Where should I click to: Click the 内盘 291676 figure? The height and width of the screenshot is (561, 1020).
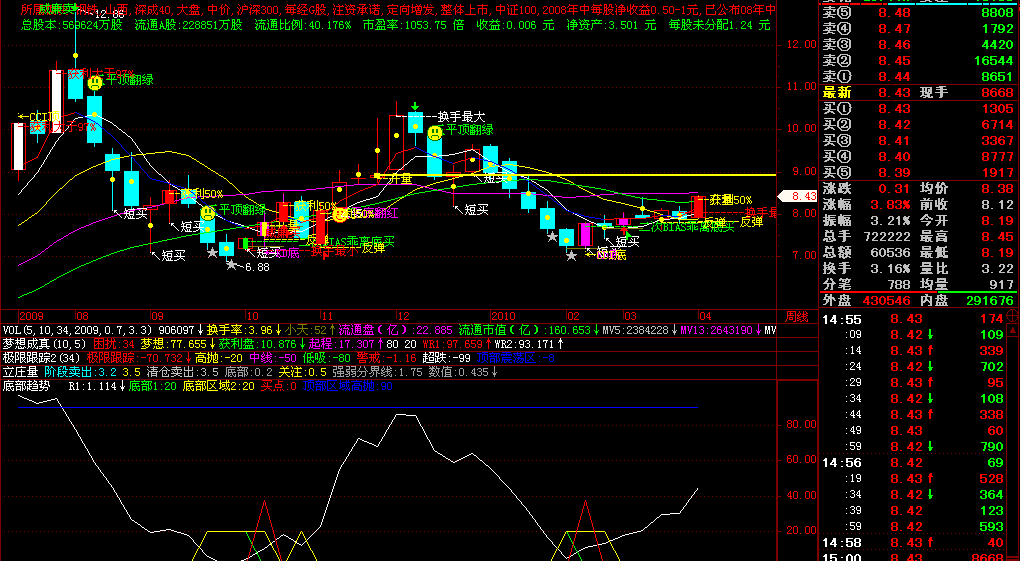pos(989,301)
